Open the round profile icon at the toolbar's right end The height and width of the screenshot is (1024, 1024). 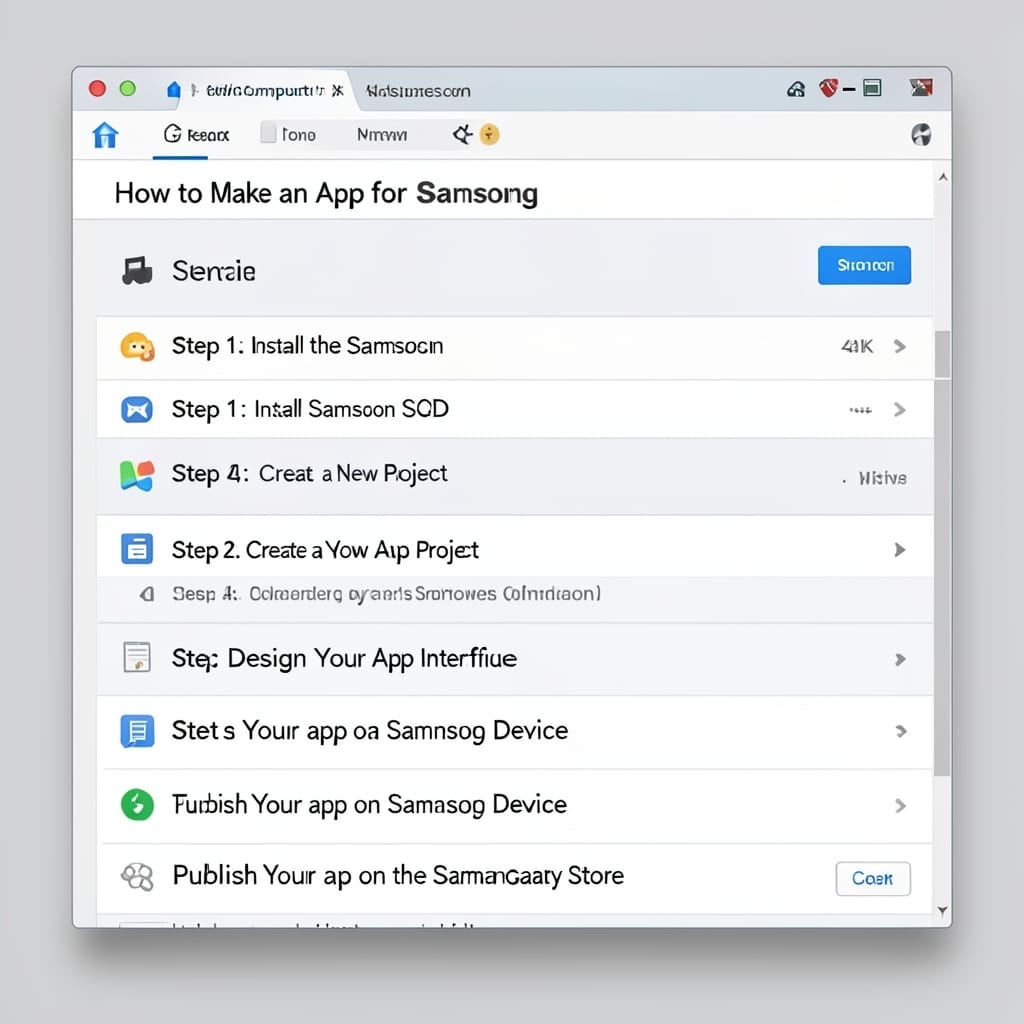921,135
